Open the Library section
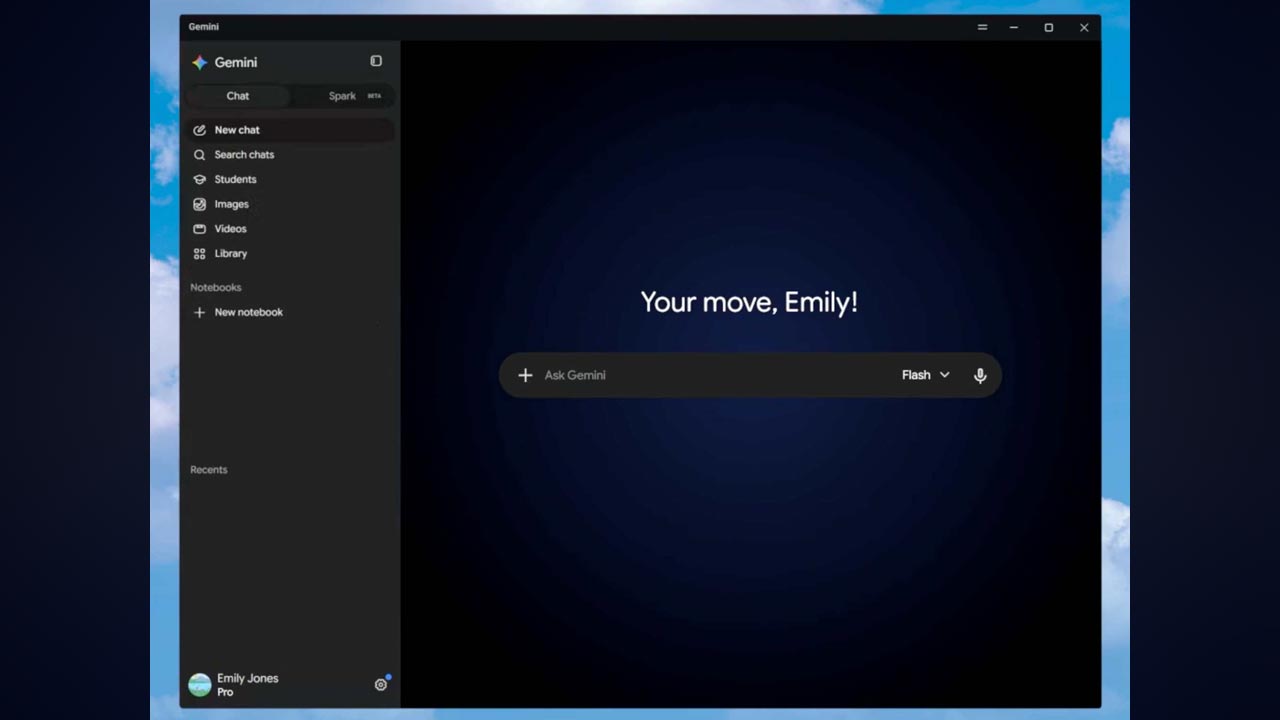This screenshot has height=720, width=1280. pyautogui.click(x=289, y=254)
